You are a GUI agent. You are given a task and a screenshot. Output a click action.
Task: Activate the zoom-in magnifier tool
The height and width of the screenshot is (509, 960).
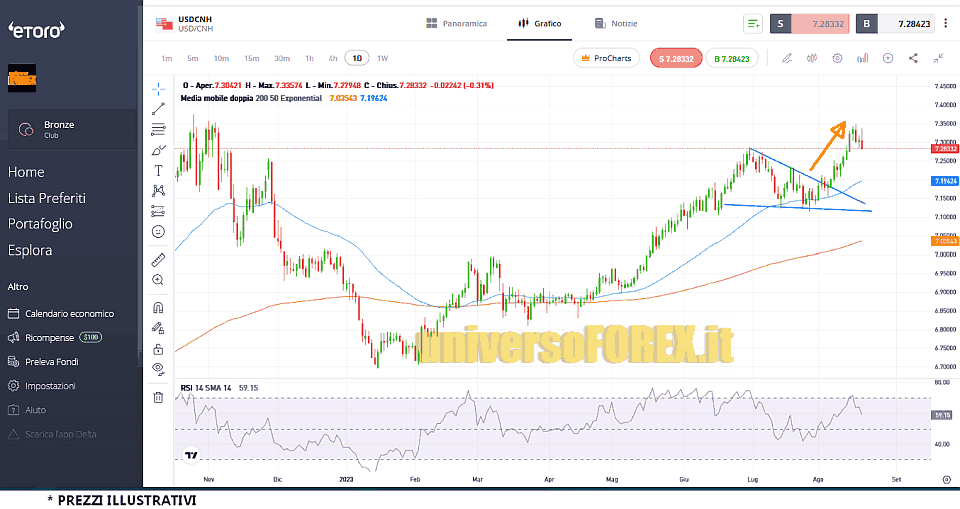click(x=158, y=280)
